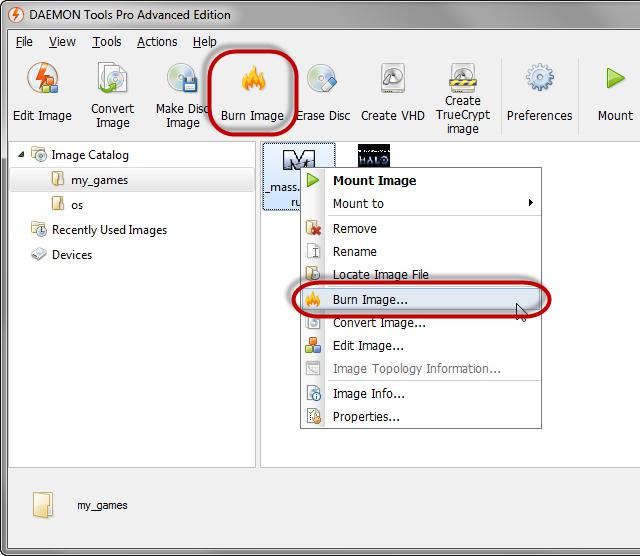Screen dimensions: 640x556
Task: Open Preferences gear in the toolbar
Action: coord(540,78)
